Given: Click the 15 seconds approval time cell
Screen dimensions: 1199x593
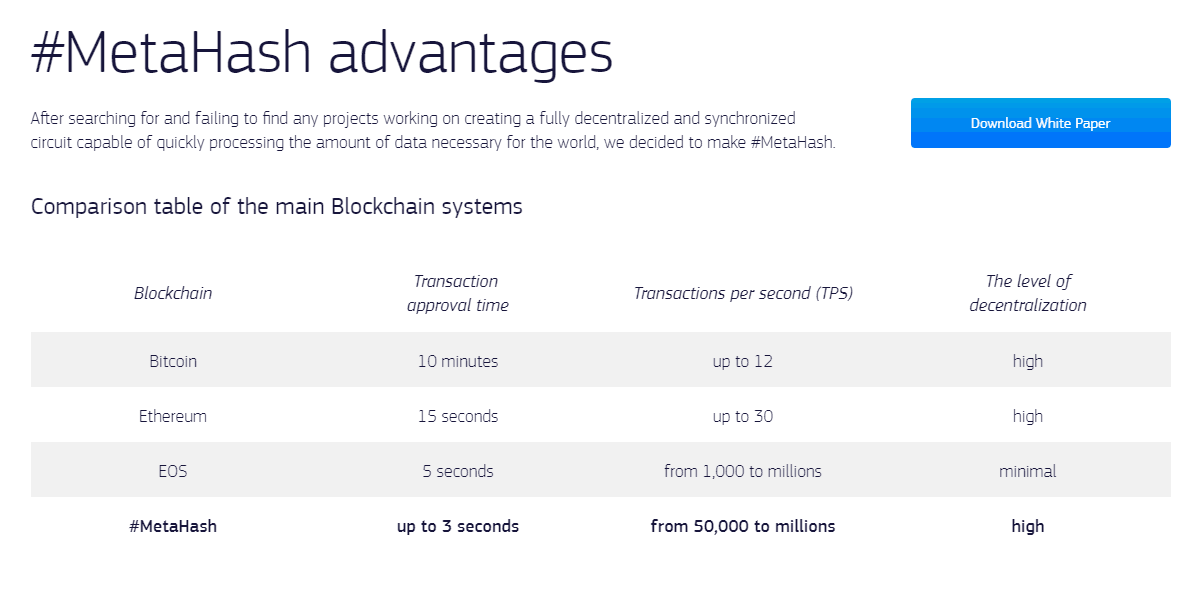Looking at the screenshot, I should (x=457, y=416).
